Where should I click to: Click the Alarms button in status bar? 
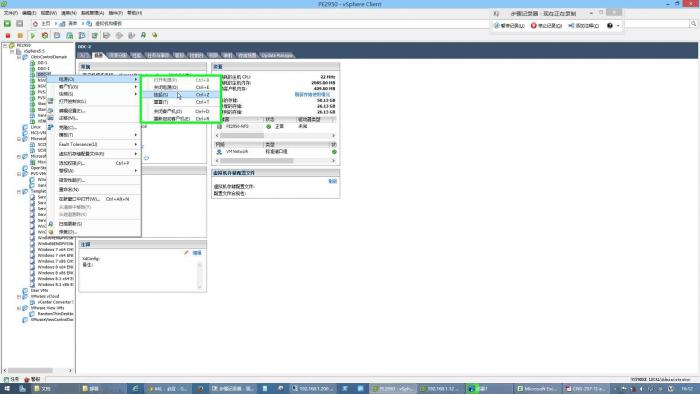point(32,379)
